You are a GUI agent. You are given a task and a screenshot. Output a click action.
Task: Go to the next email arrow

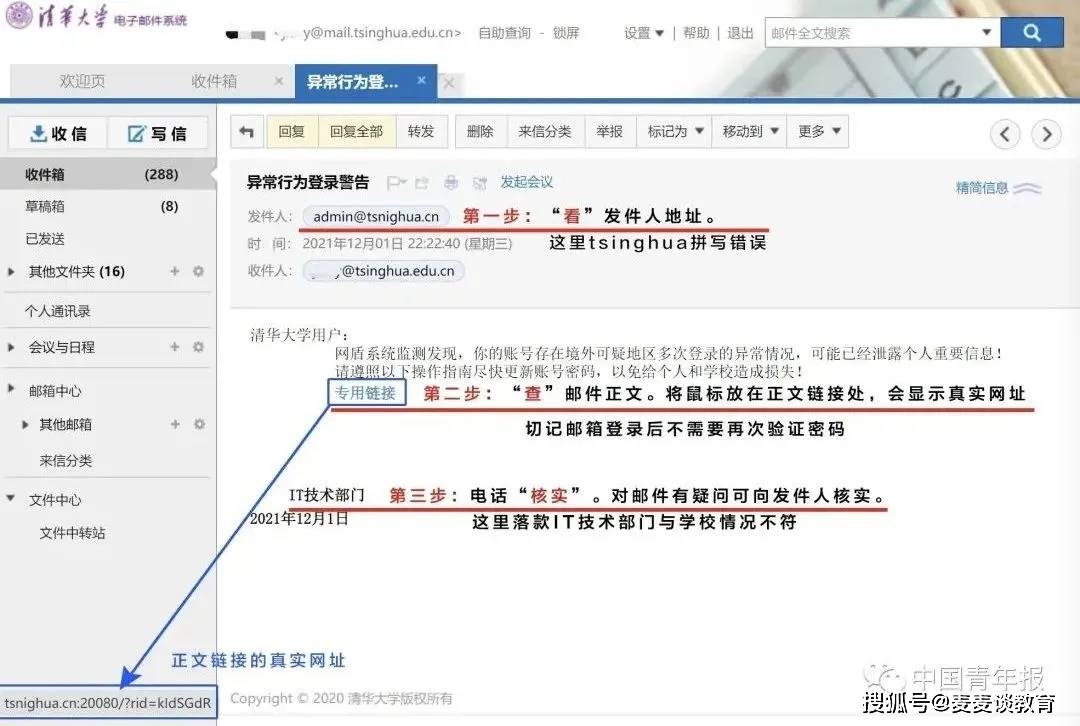tap(1046, 134)
